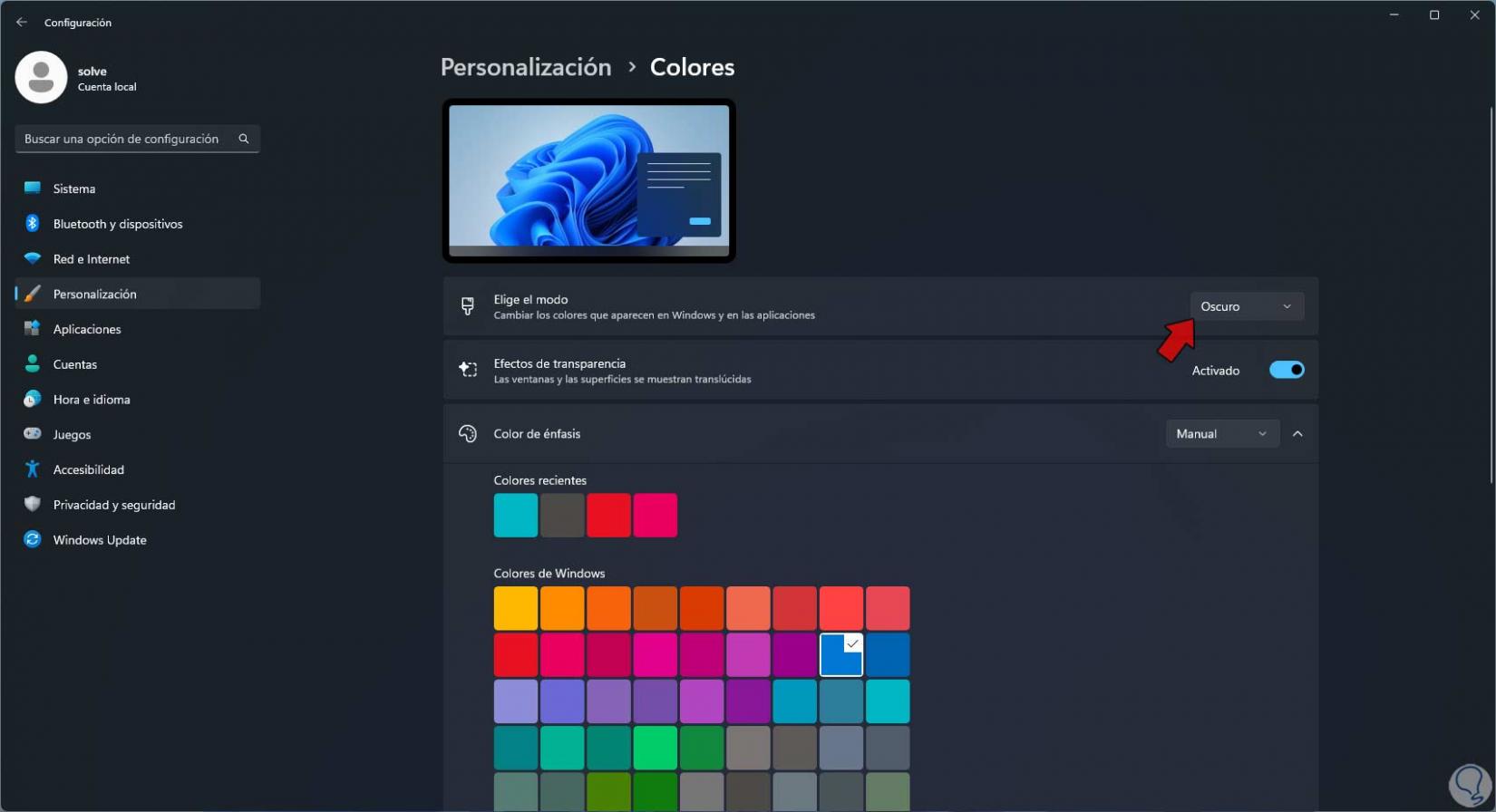Open Sistema settings from the sidebar

click(138, 188)
